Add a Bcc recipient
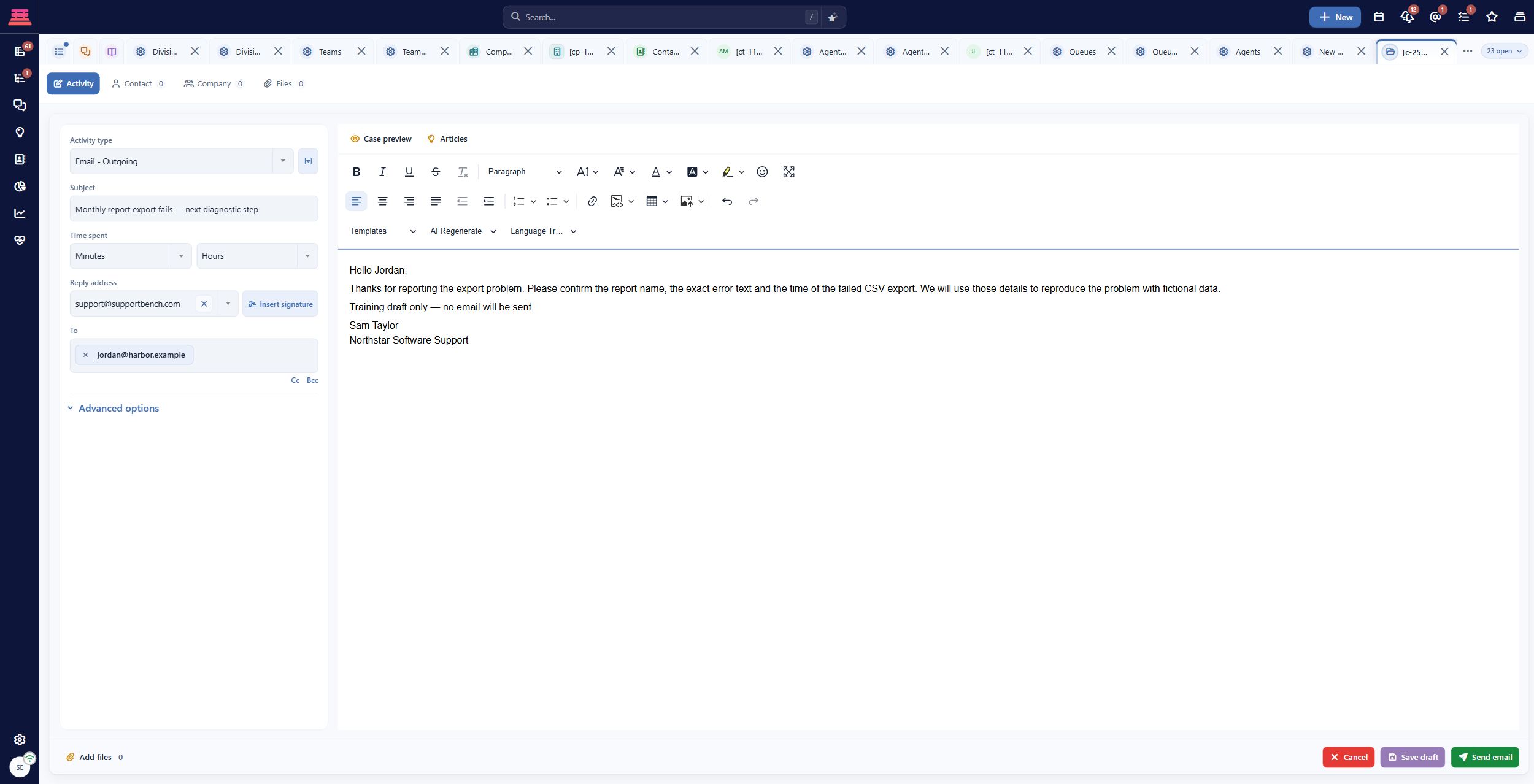The height and width of the screenshot is (784, 1534). coord(312,380)
